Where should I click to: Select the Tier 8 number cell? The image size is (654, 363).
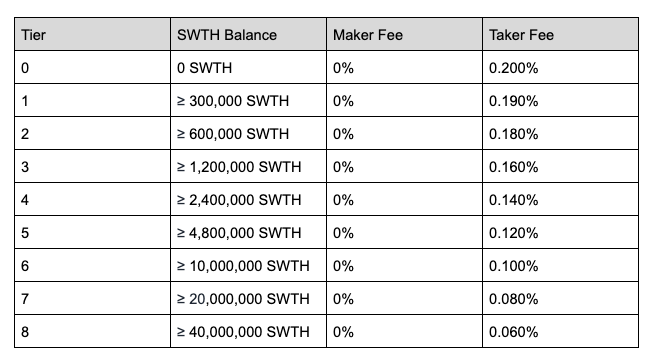pyautogui.click(x=93, y=331)
